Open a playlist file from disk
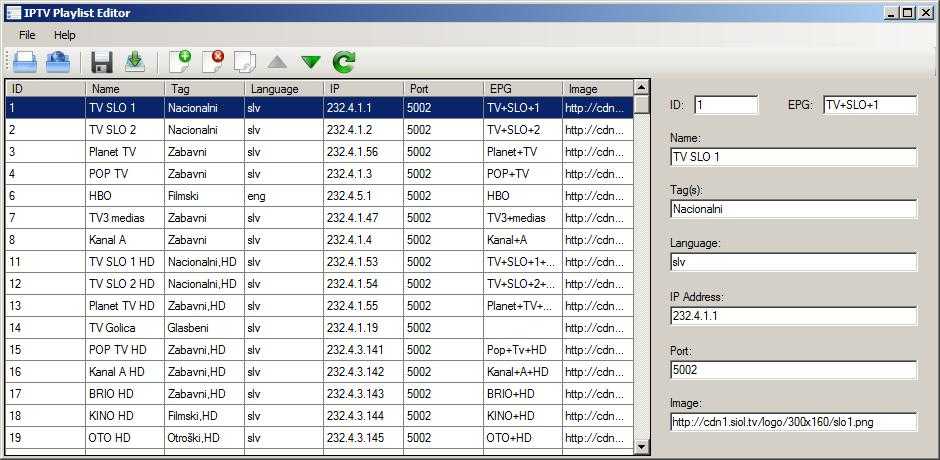The width and height of the screenshot is (940, 460). pyautogui.click(x=25, y=62)
